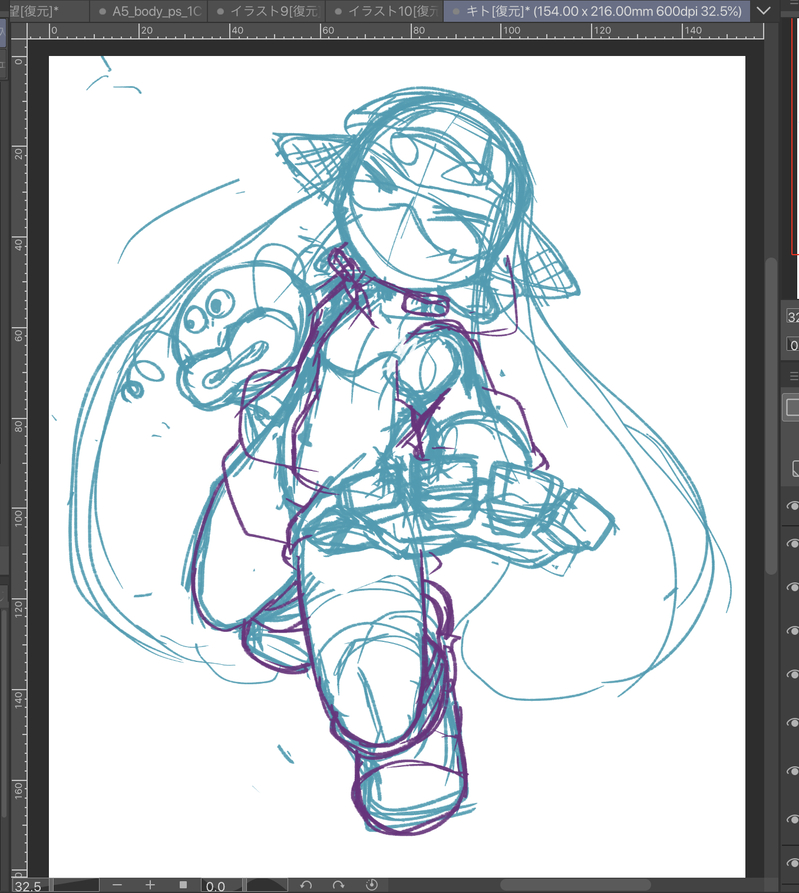The image size is (799, 893).
Task: Reset canvas rotation with the circular reset icon
Action: (371, 885)
